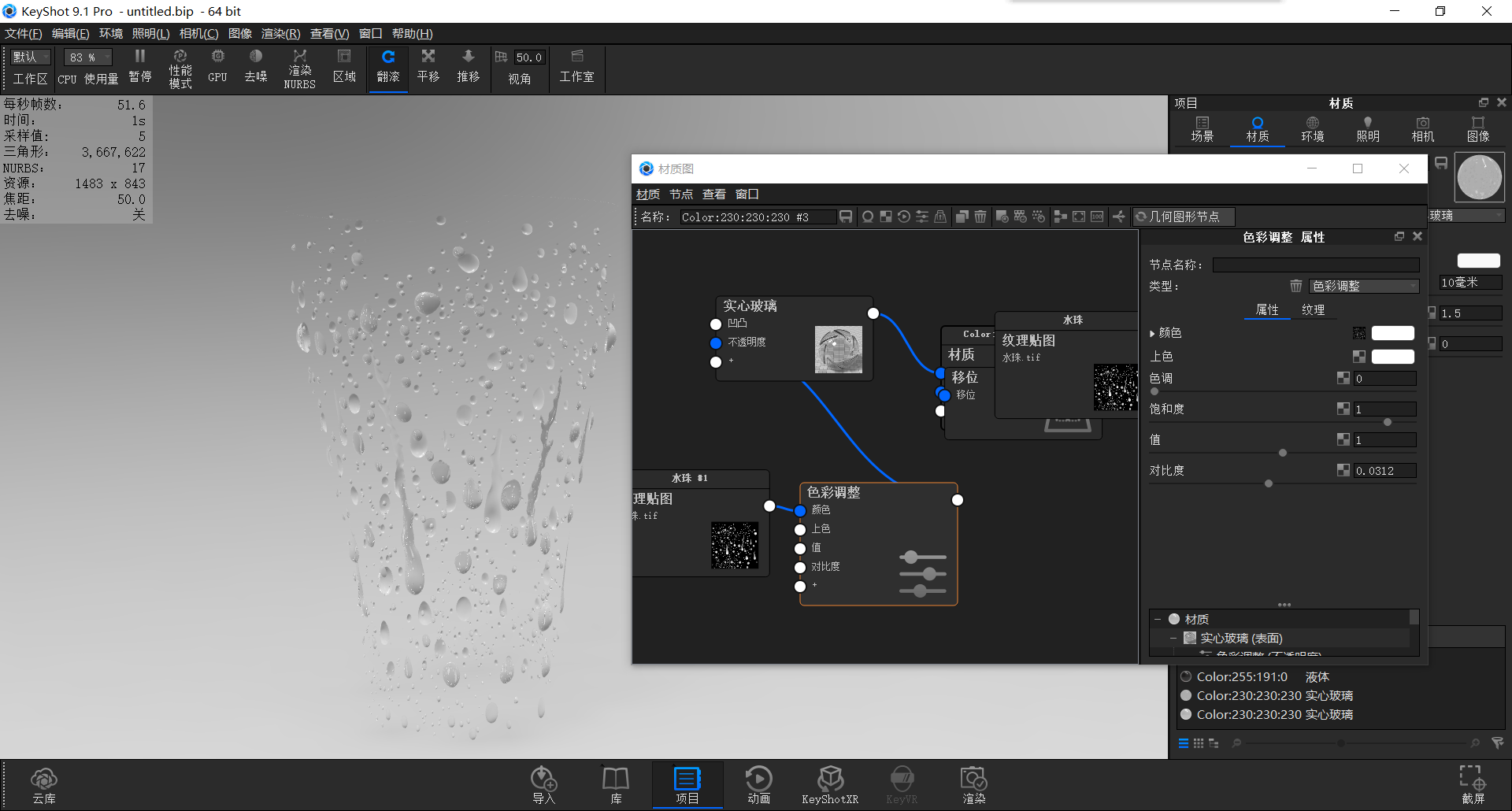The width and height of the screenshot is (1512, 811).
Task: Toggle 性能模式 (Performance Mode)
Action: [180, 69]
